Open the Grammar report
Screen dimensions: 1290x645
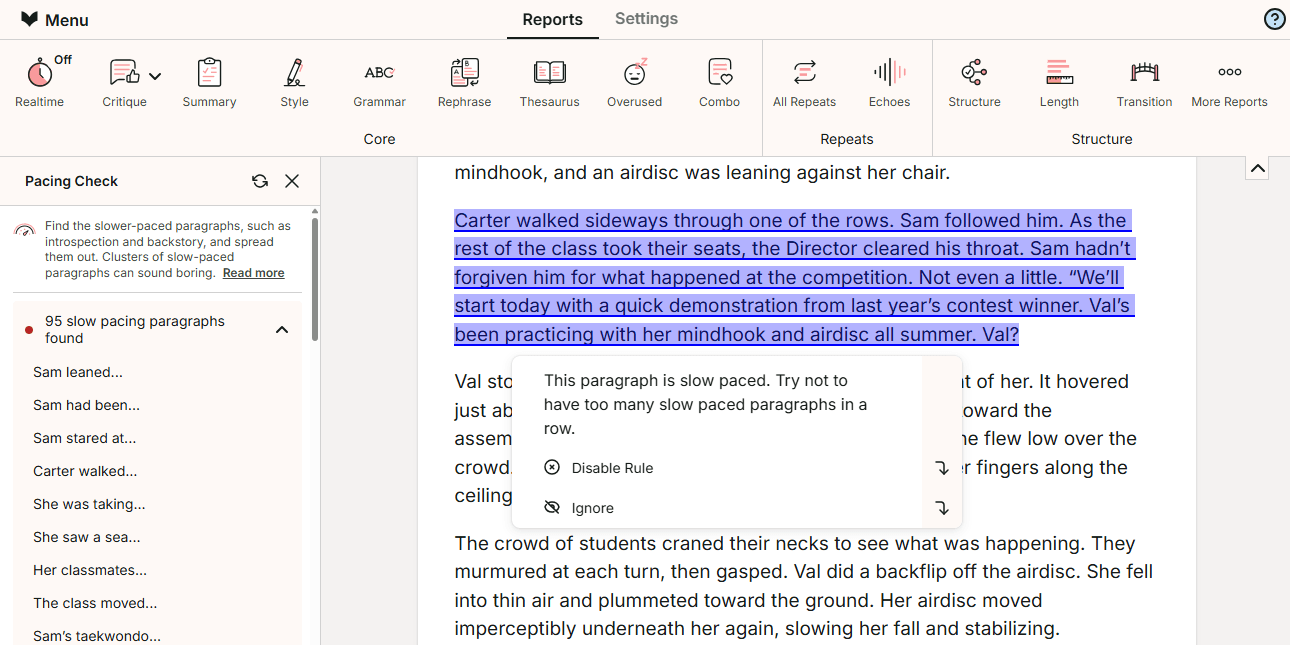click(379, 82)
